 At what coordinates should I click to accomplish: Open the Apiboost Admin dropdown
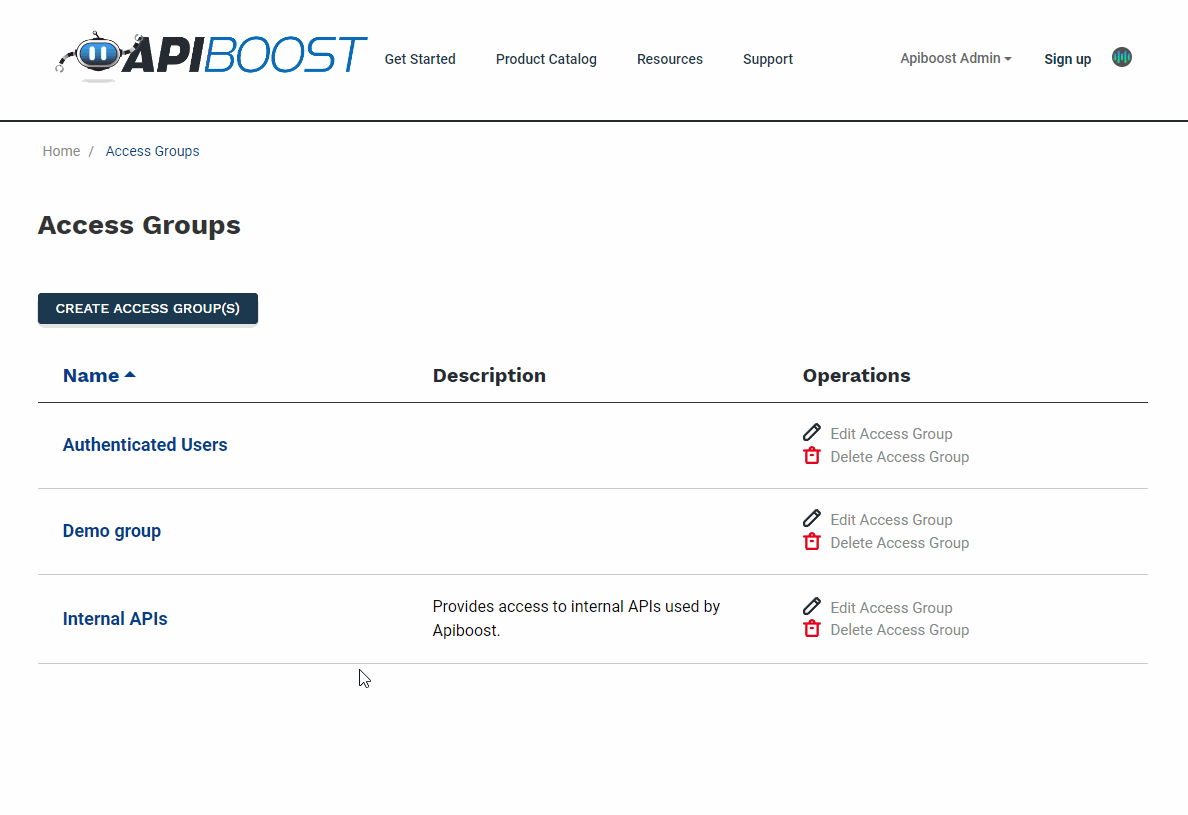tap(953, 58)
